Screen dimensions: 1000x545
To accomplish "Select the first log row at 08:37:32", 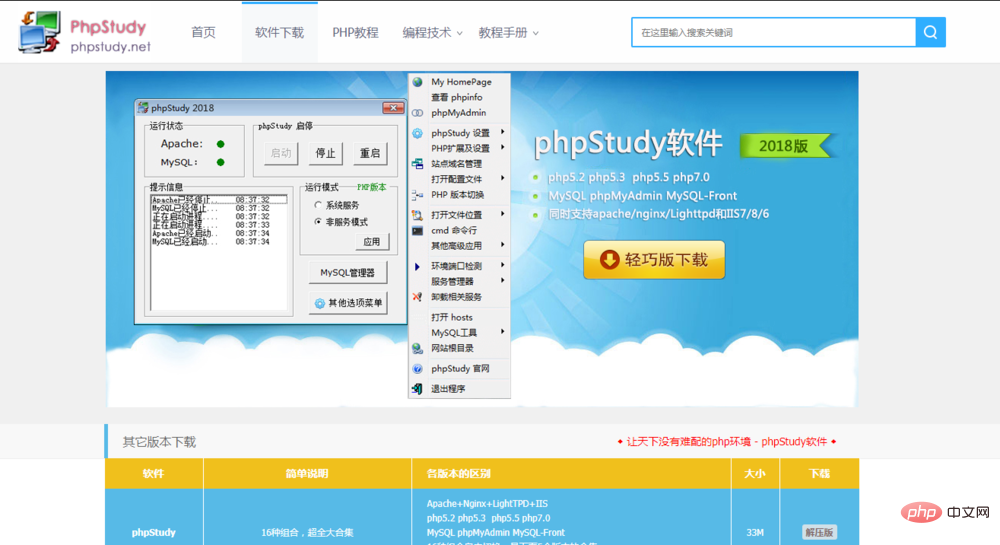I will [x=219, y=200].
